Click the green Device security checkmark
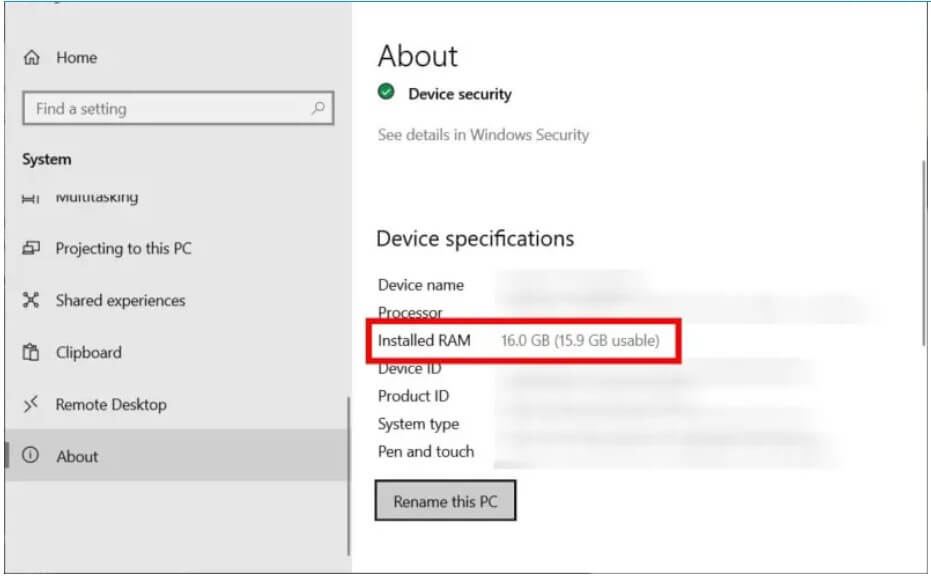The height and width of the screenshot is (577, 931). [387, 93]
